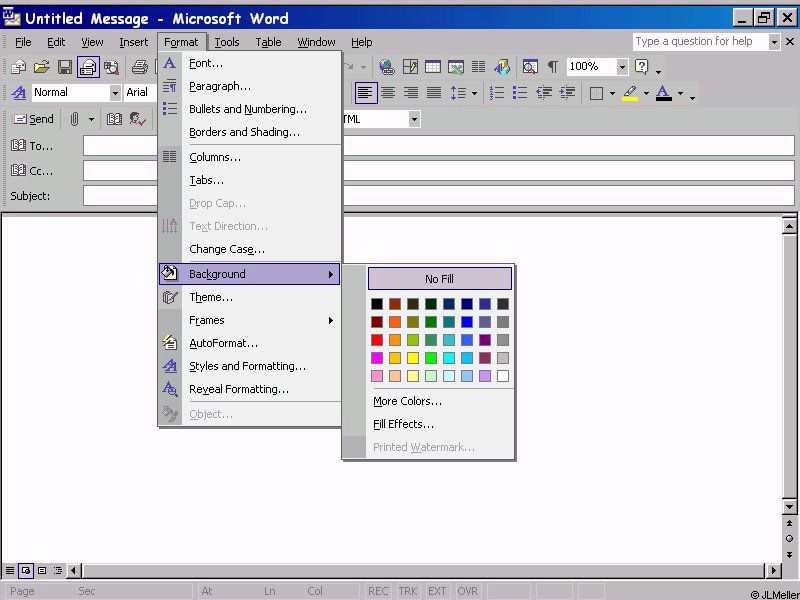
Task: Toggle OVR overtype mode in status bar
Action: [468, 591]
